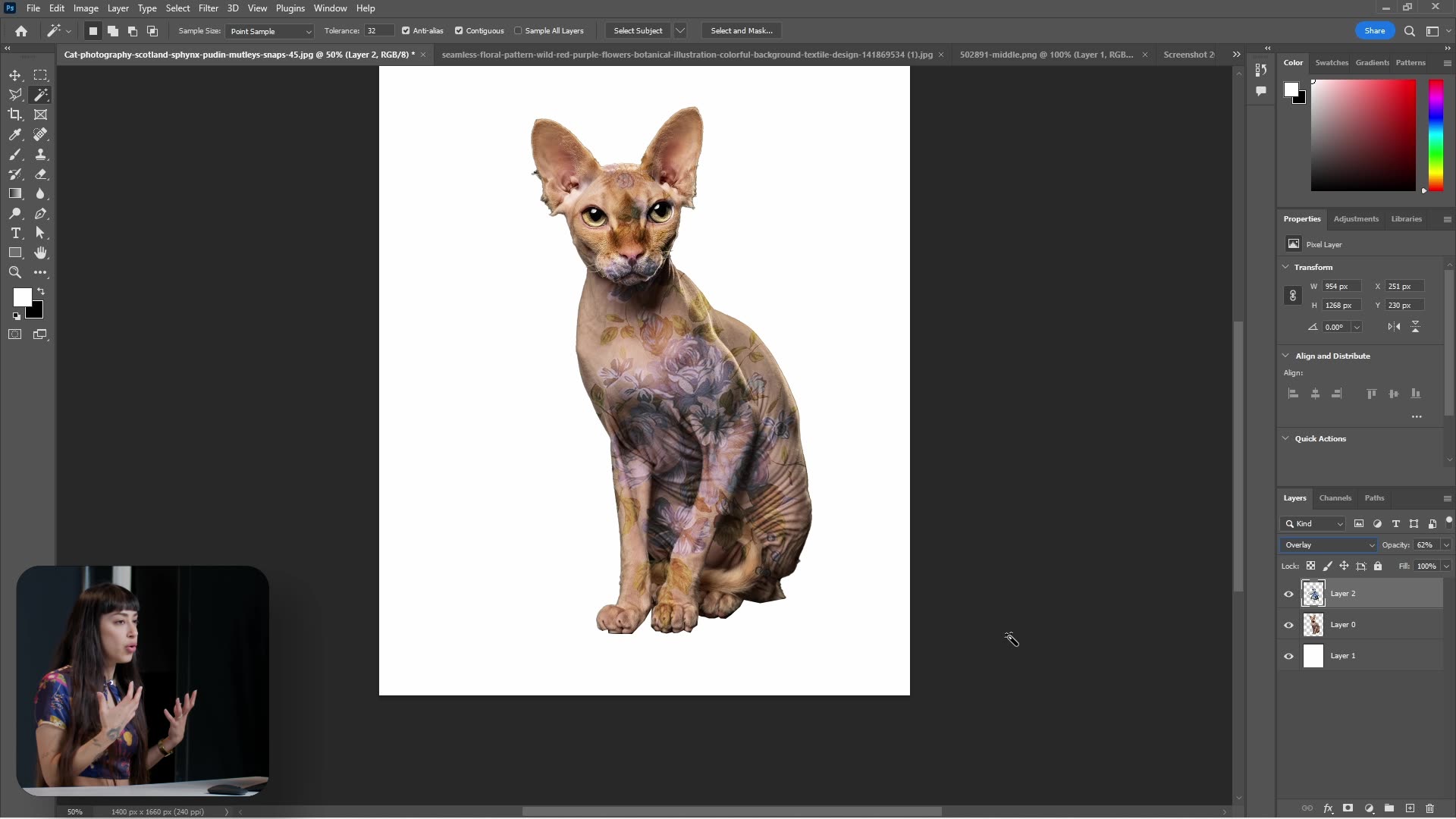Select the Eraser tool
Image resolution: width=1456 pixels, height=819 pixels.
[x=40, y=174]
